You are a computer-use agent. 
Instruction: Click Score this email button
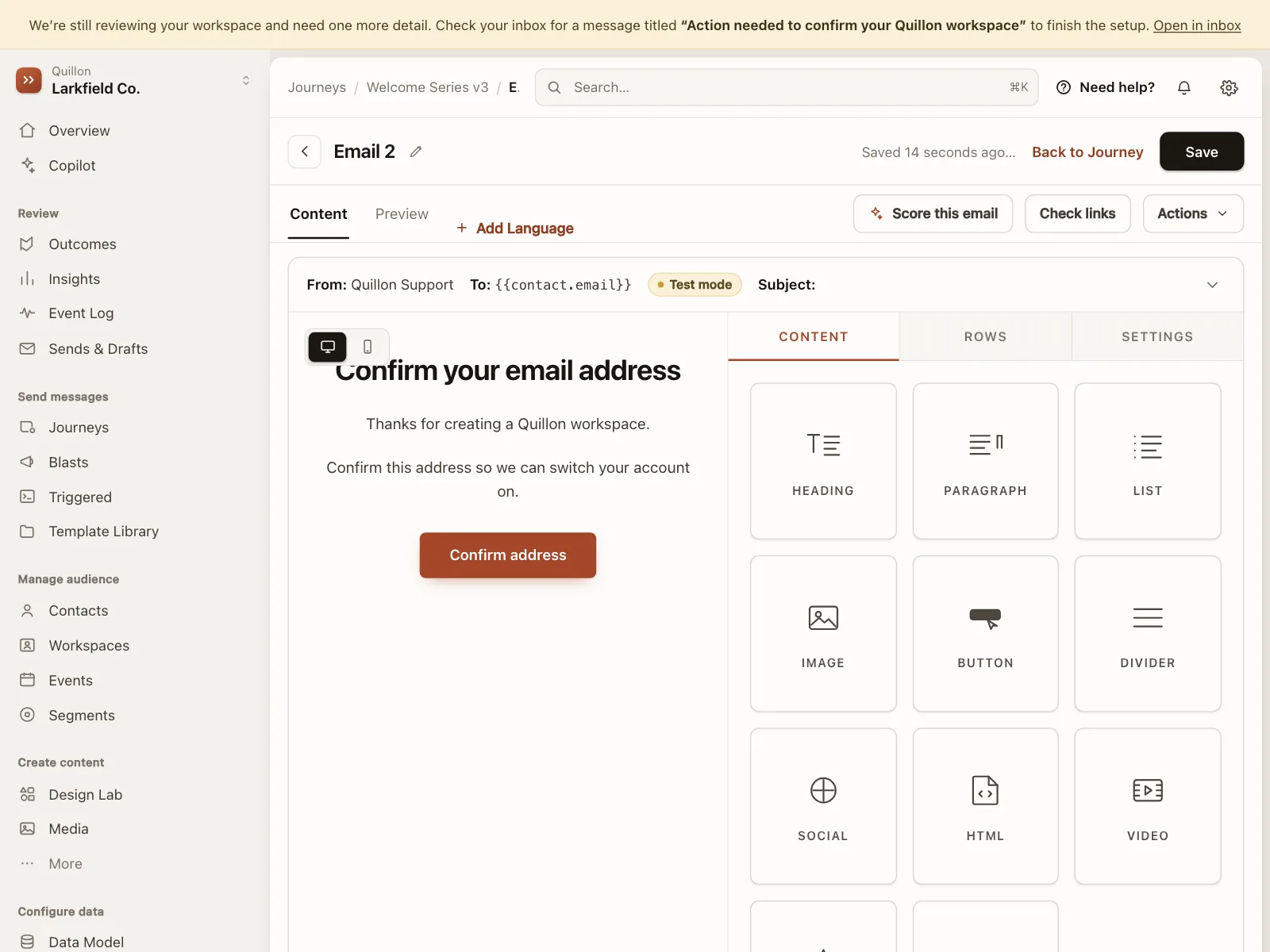933,213
